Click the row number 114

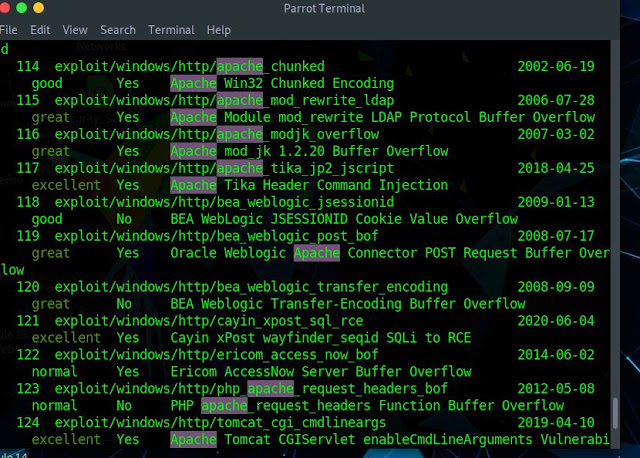coord(28,66)
